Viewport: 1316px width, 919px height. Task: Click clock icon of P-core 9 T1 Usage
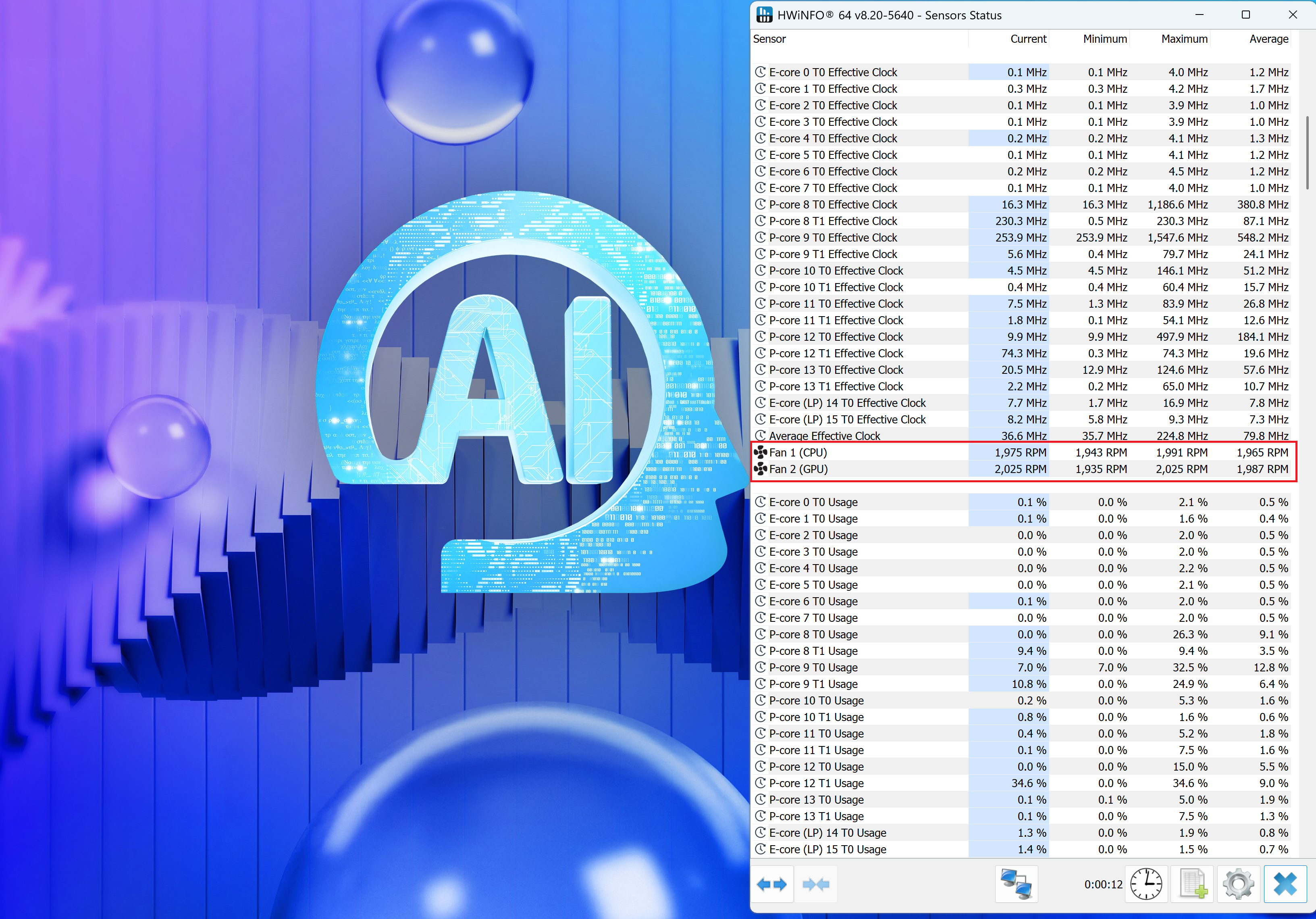(x=761, y=684)
